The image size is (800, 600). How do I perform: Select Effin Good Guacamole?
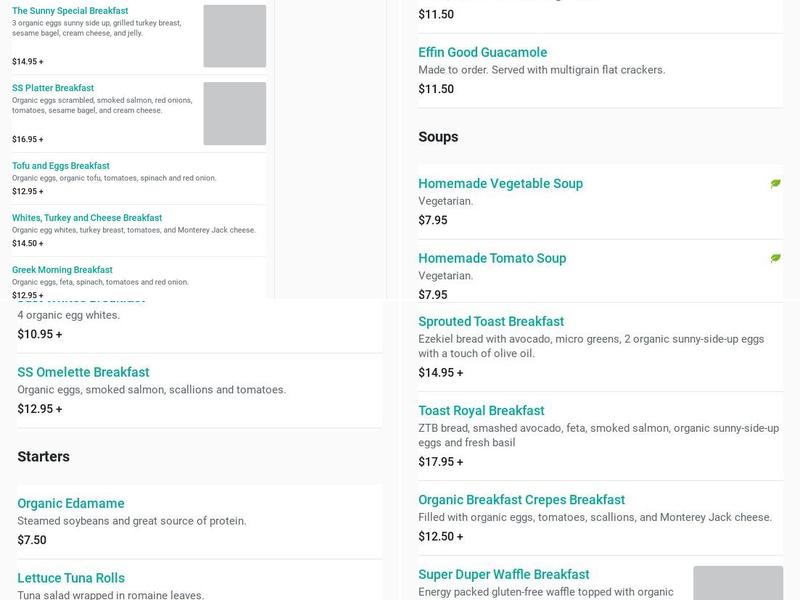click(483, 52)
